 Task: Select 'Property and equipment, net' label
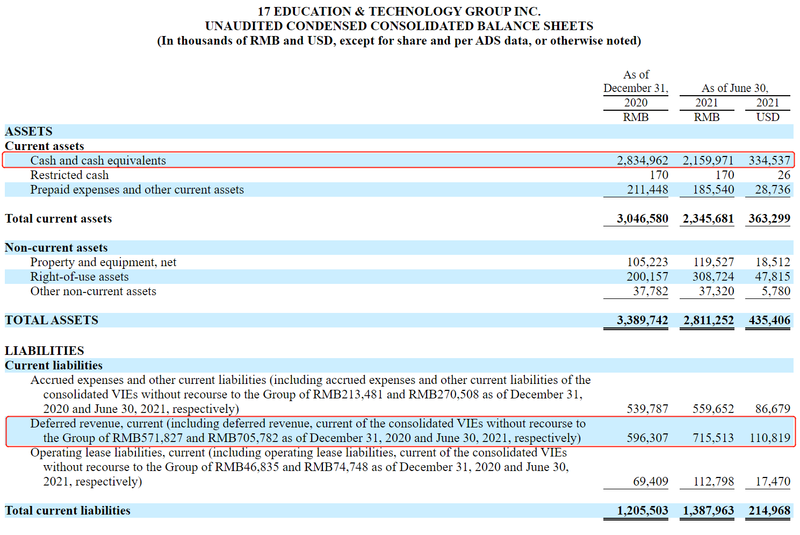103,263
